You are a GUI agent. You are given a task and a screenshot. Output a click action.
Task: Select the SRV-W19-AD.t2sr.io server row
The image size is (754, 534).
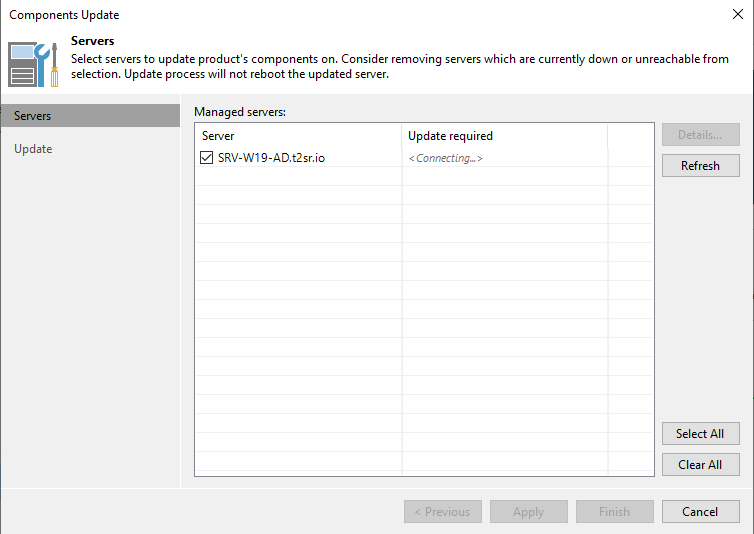(424, 158)
